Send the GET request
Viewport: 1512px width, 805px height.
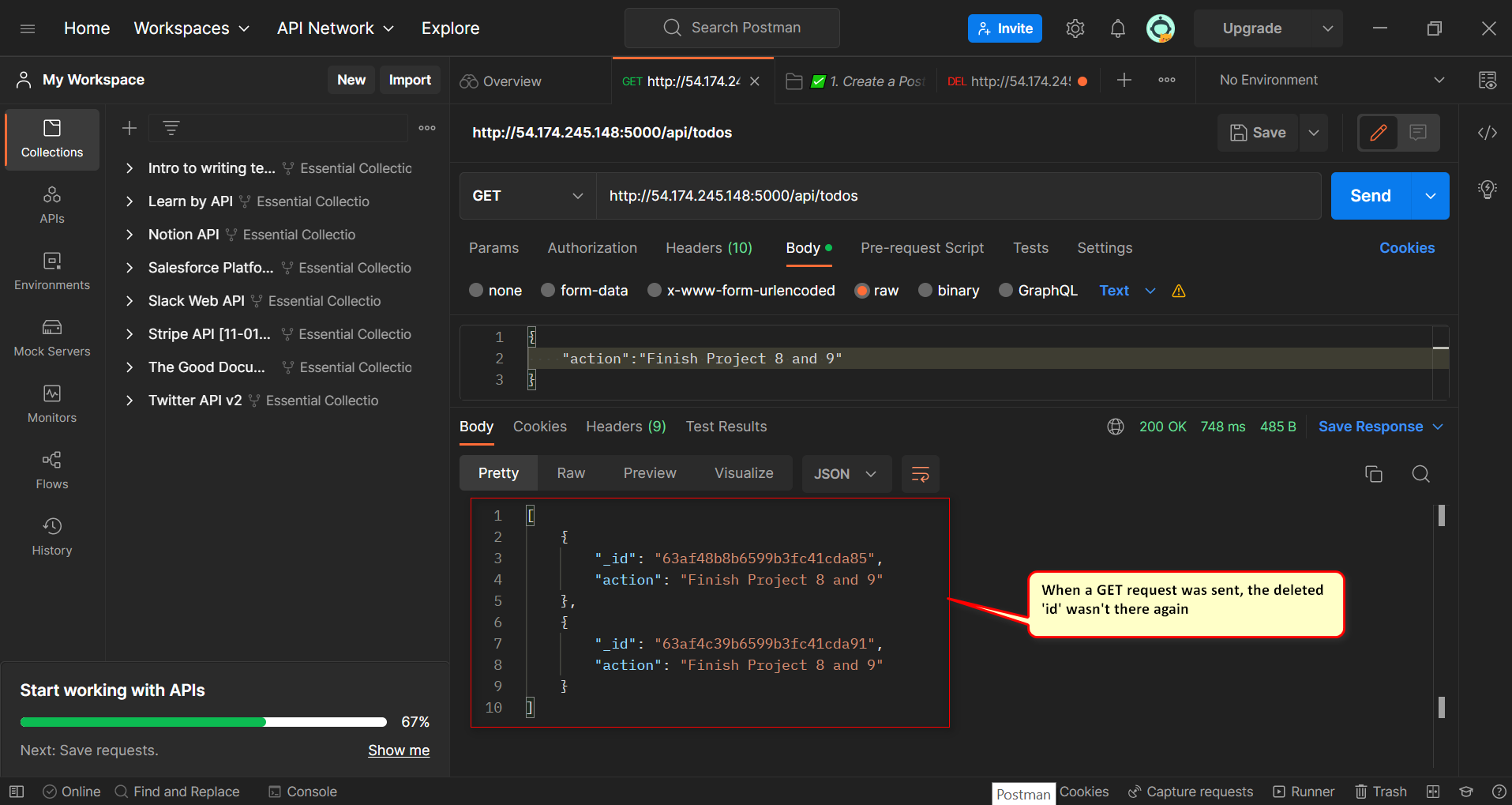pos(1371,196)
